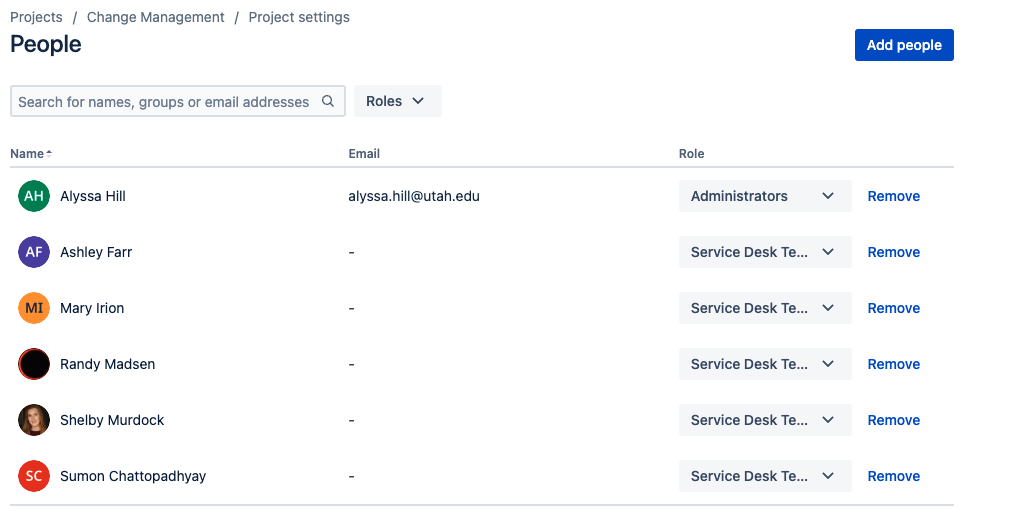Screen dimensions: 1032x513
Task: Click the search magnifier icon
Action: (x=328, y=101)
